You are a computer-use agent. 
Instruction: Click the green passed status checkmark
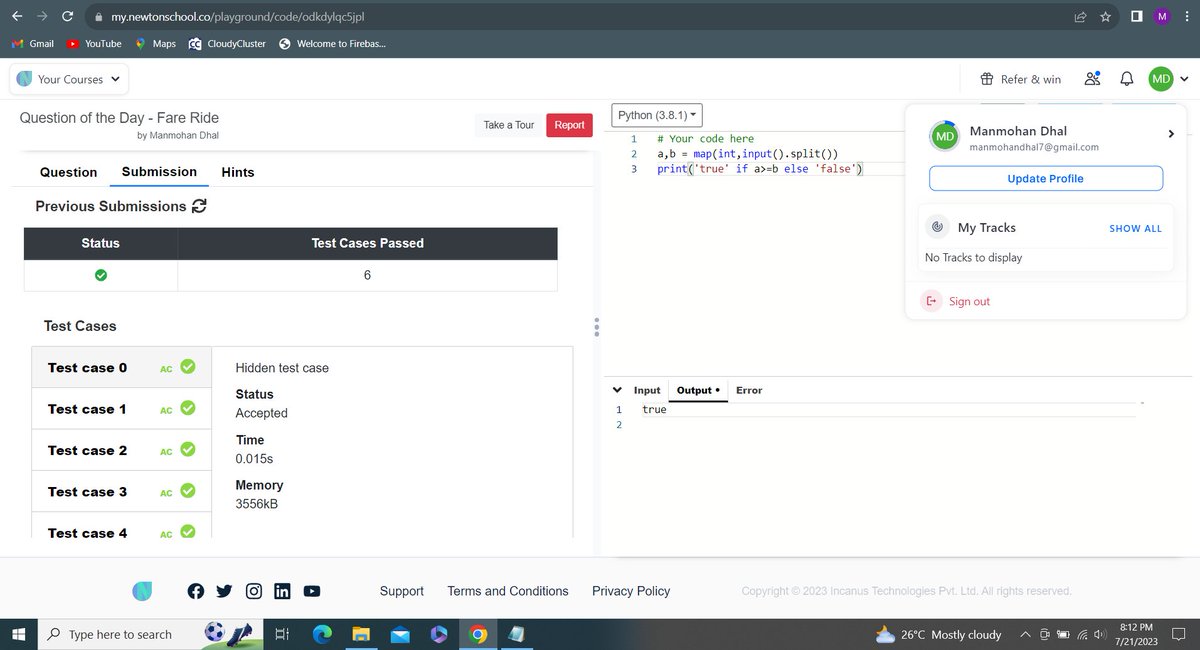pyautogui.click(x=100, y=275)
